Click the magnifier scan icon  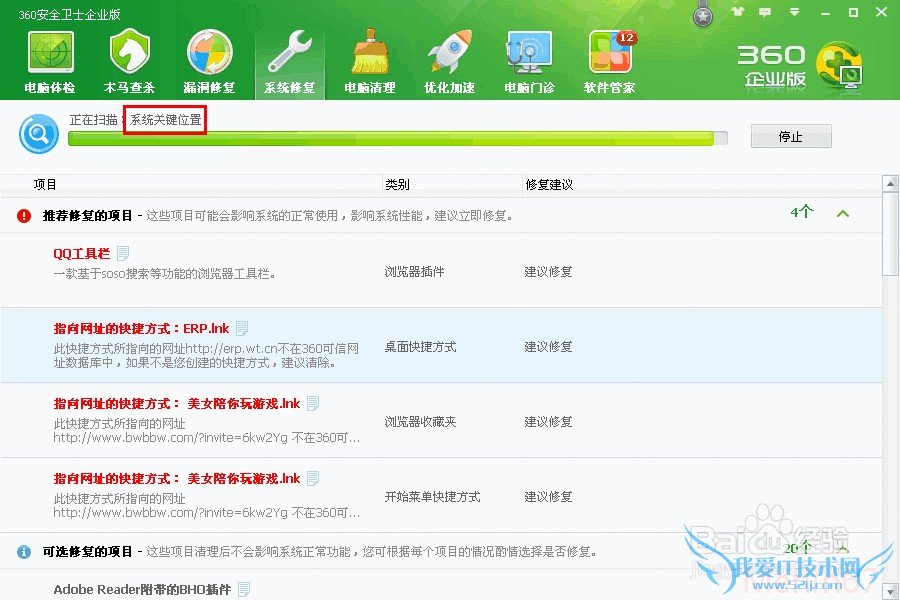pos(39,134)
